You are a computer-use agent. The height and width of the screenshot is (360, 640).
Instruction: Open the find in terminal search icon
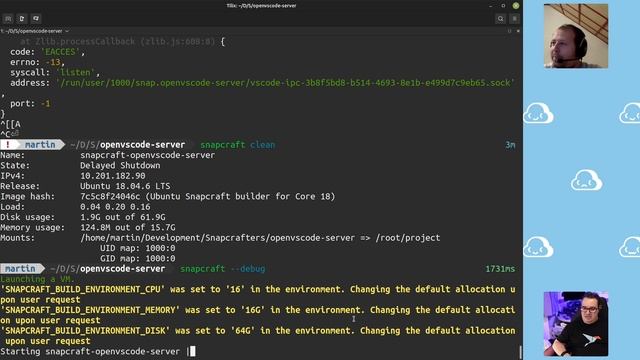tap(500, 19)
